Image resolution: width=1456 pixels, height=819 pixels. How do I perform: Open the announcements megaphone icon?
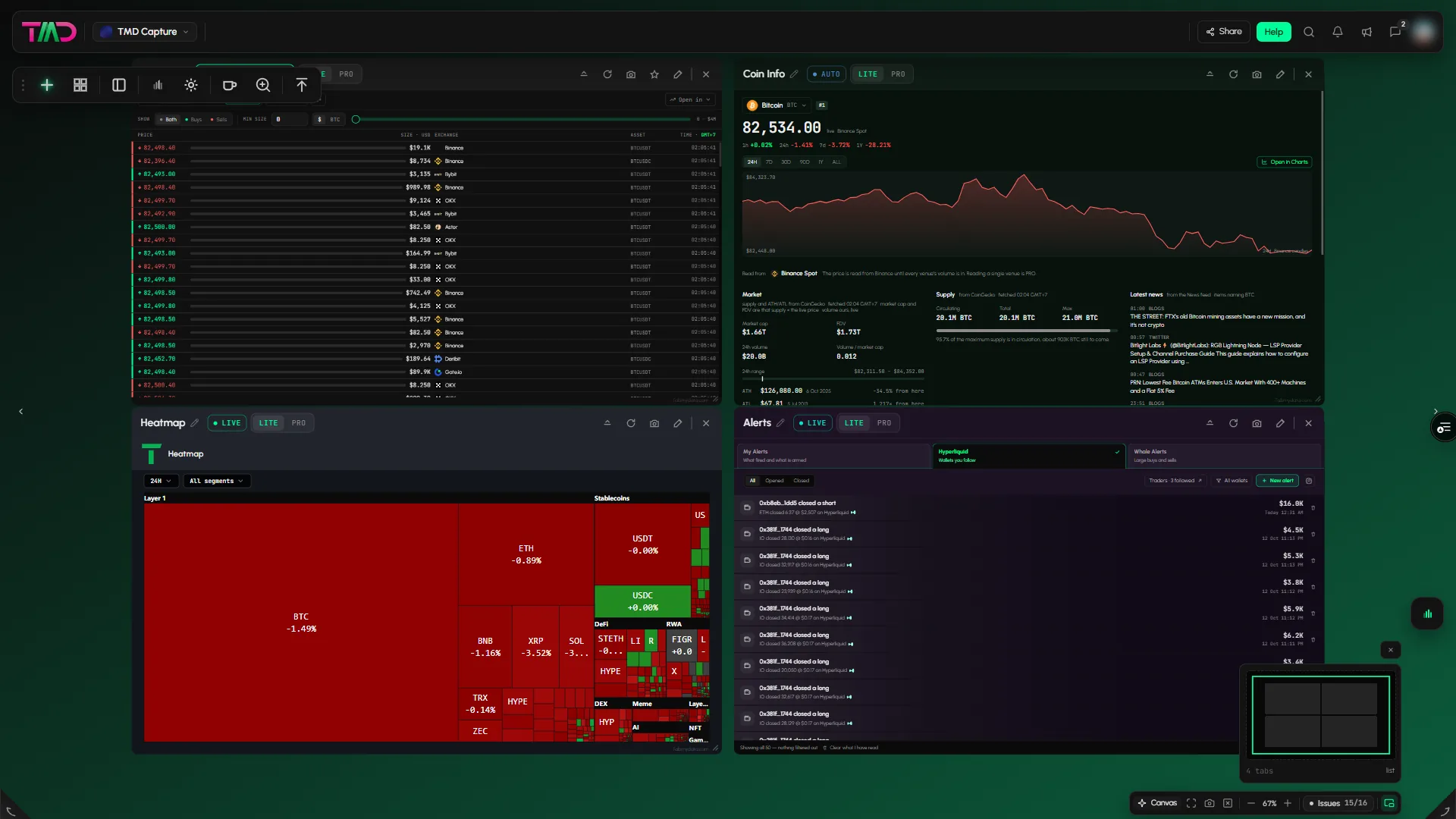1367,32
